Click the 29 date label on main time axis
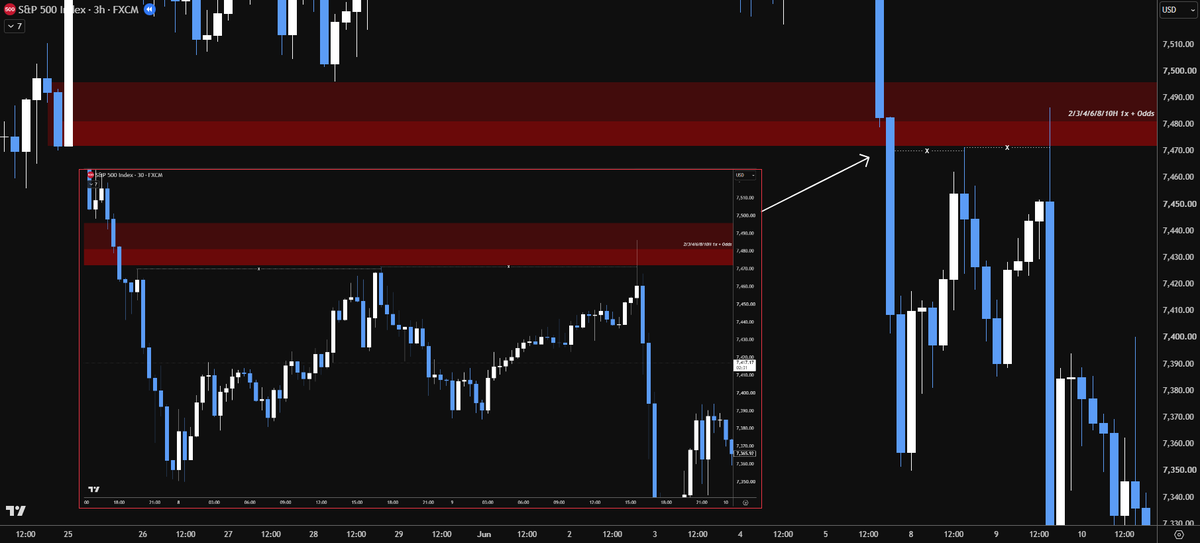 pyautogui.click(x=398, y=535)
